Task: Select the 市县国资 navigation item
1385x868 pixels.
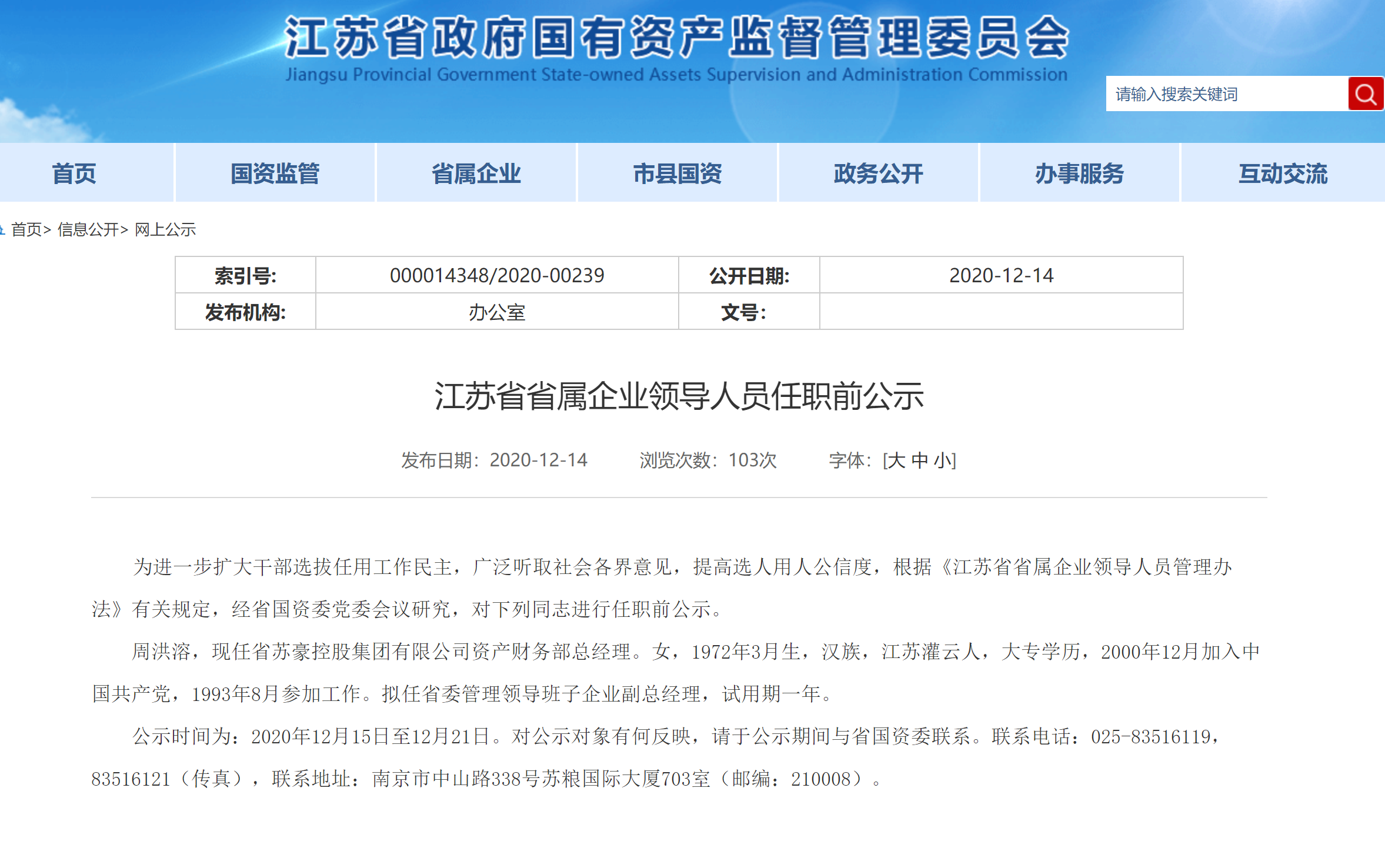Action: click(x=677, y=173)
